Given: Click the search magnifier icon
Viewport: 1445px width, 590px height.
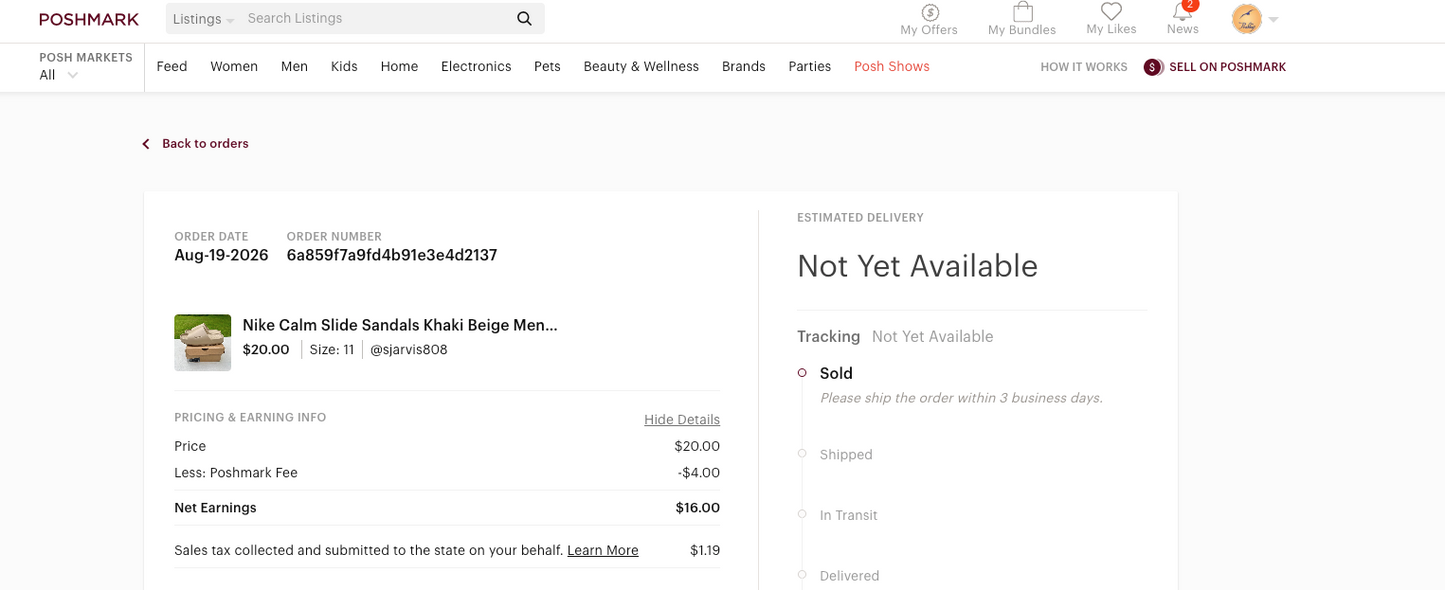Looking at the screenshot, I should point(524,18).
